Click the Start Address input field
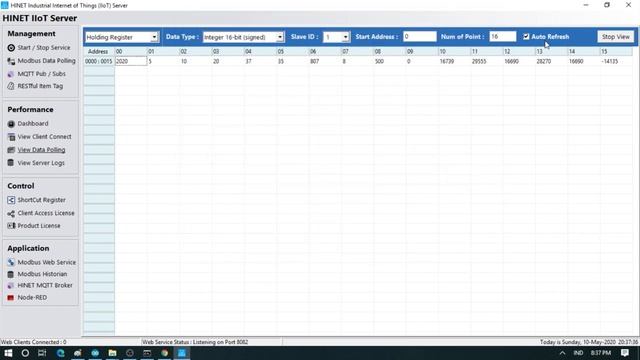 (x=419, y=37)
